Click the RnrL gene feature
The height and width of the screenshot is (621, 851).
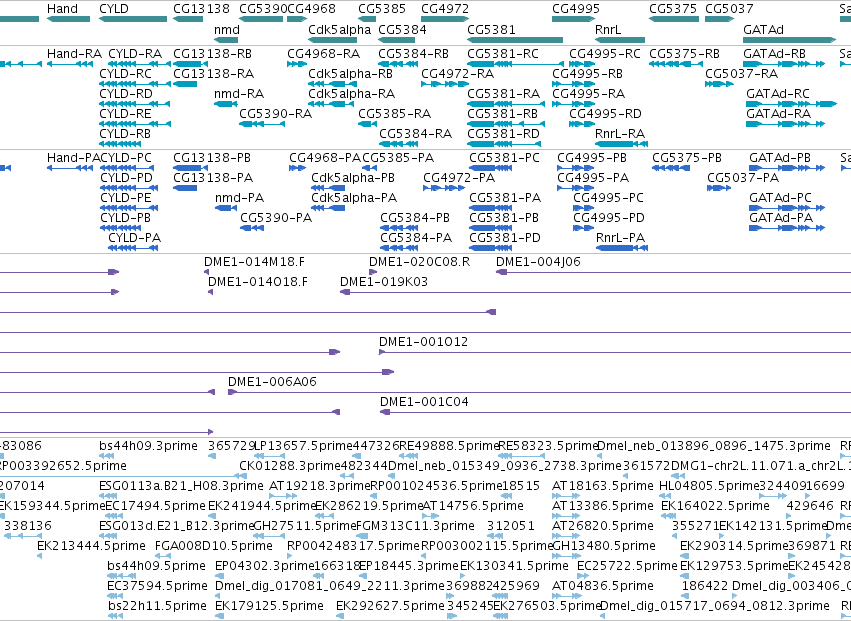(620, 40)
